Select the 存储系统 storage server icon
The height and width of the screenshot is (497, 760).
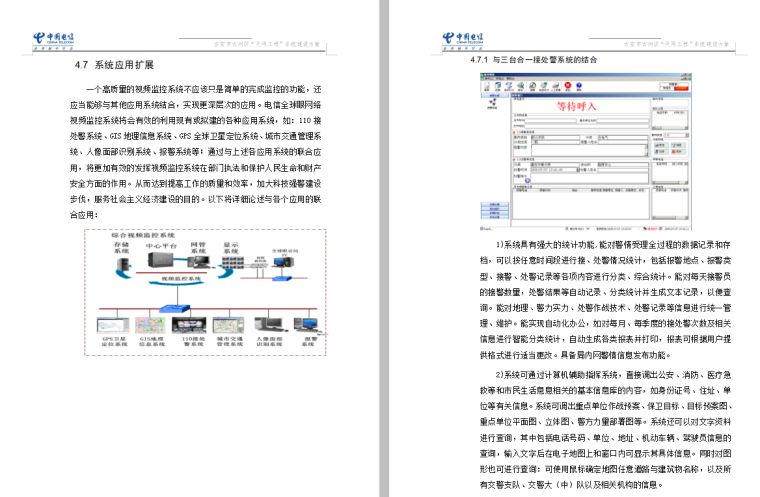point(121,263)
